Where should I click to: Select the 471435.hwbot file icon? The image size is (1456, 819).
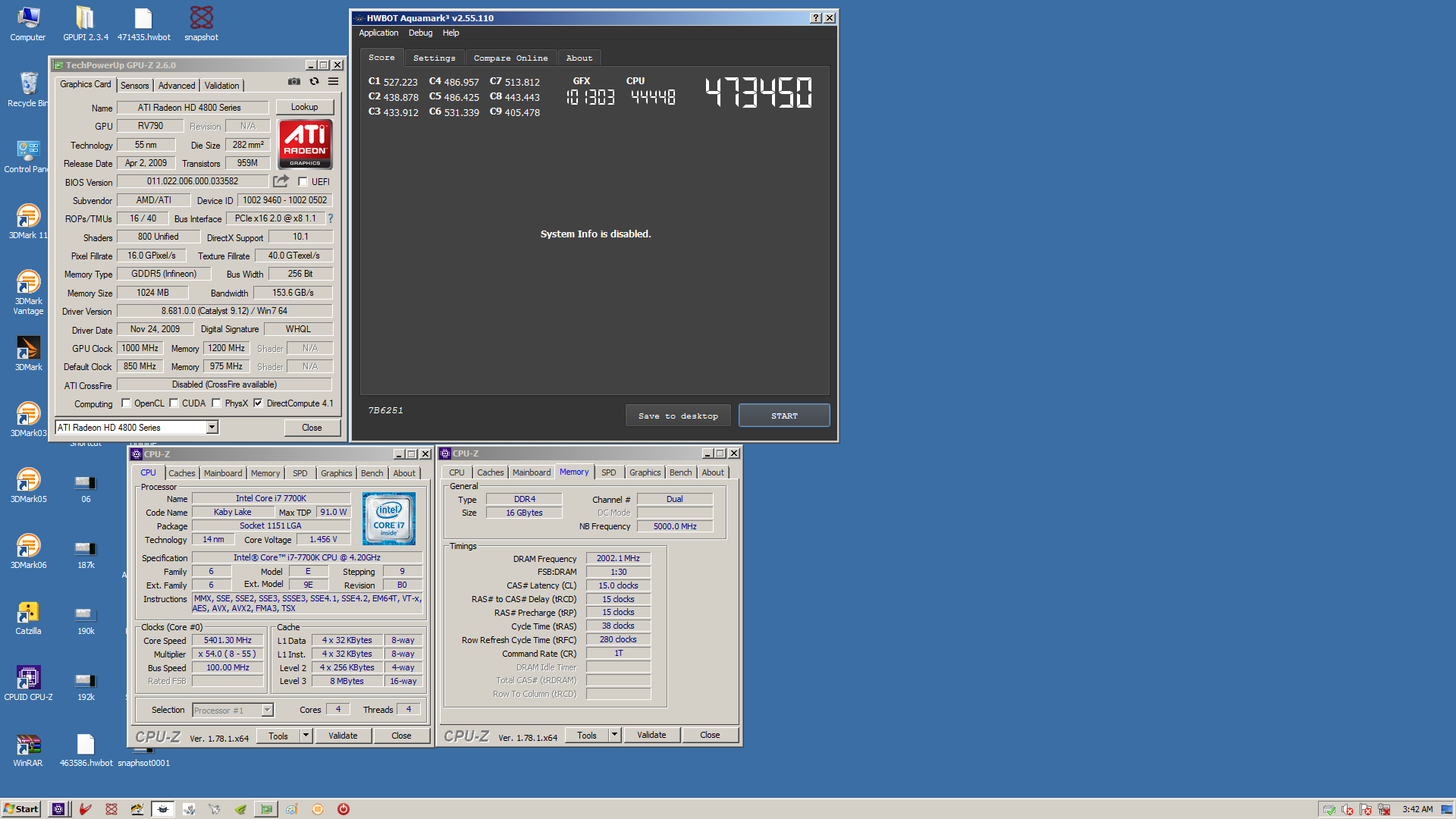coord(143,23)
